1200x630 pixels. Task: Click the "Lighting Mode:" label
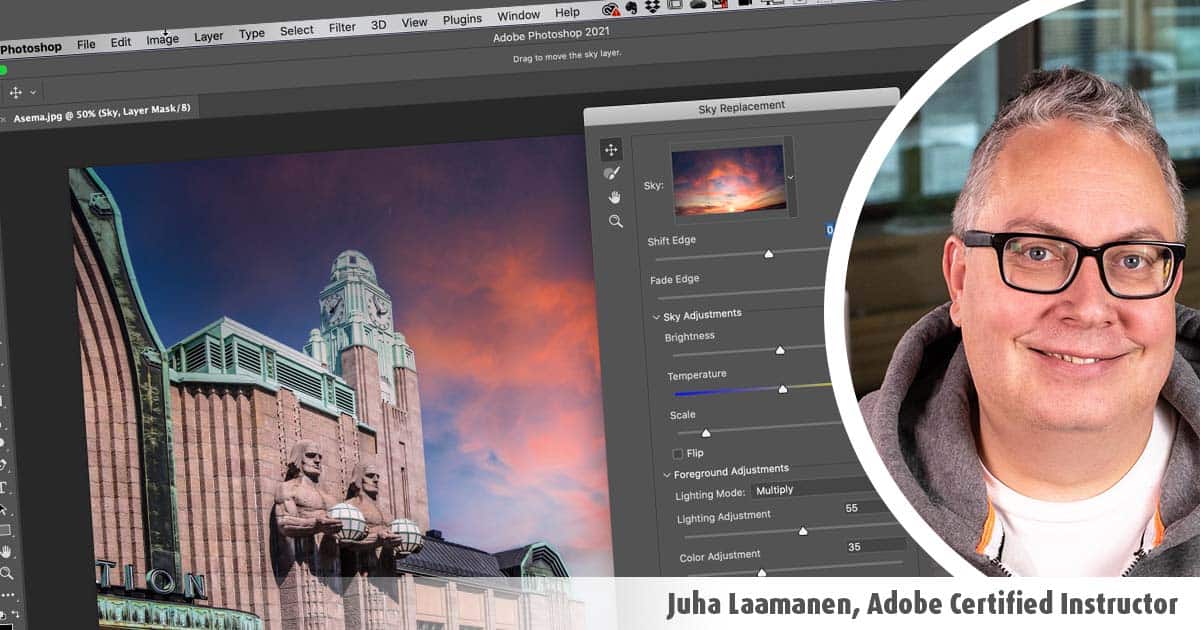710,494
